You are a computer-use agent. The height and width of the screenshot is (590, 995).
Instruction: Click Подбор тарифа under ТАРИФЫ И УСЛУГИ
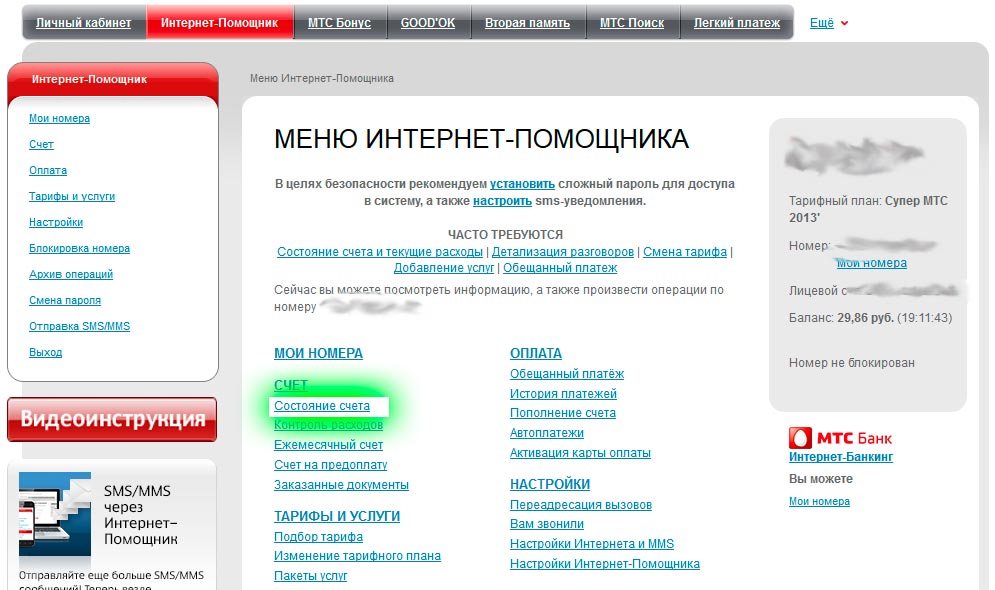(318, 537)
